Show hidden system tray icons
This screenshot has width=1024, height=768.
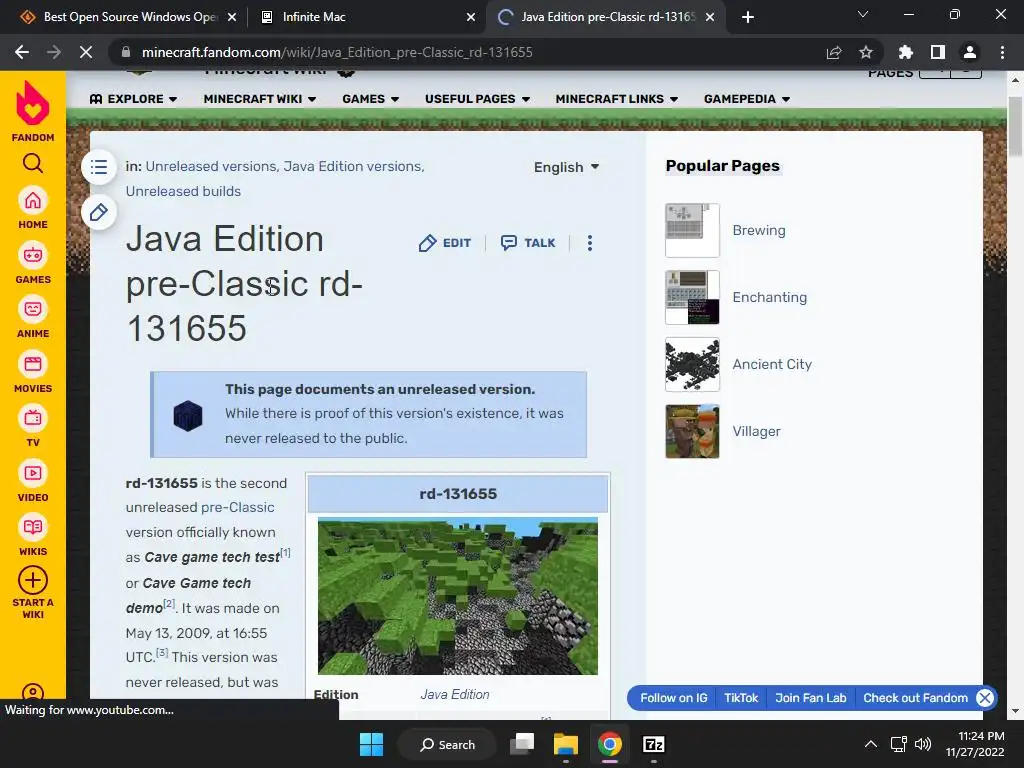(x=871, y=744)
